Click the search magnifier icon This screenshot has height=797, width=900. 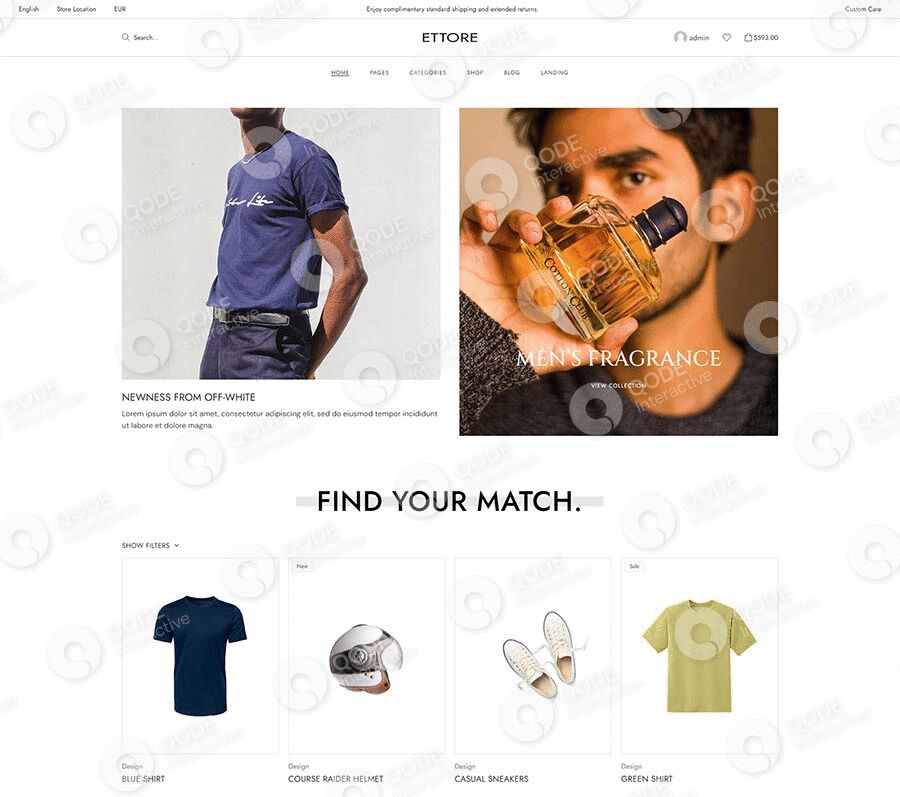(125, 37)
